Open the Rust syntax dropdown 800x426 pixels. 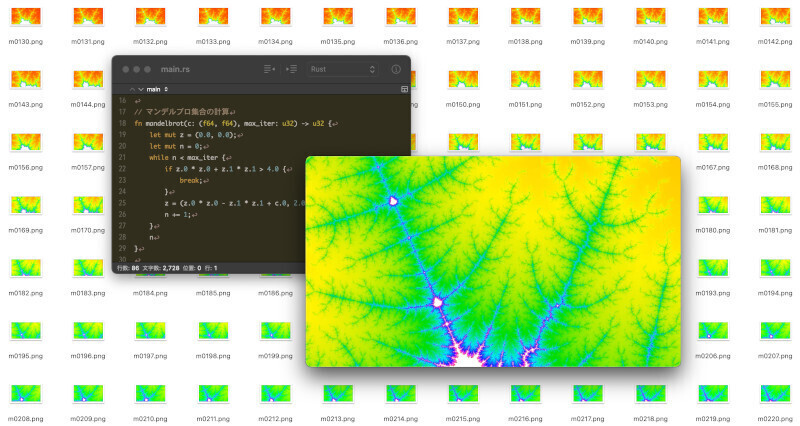[343, 69]
